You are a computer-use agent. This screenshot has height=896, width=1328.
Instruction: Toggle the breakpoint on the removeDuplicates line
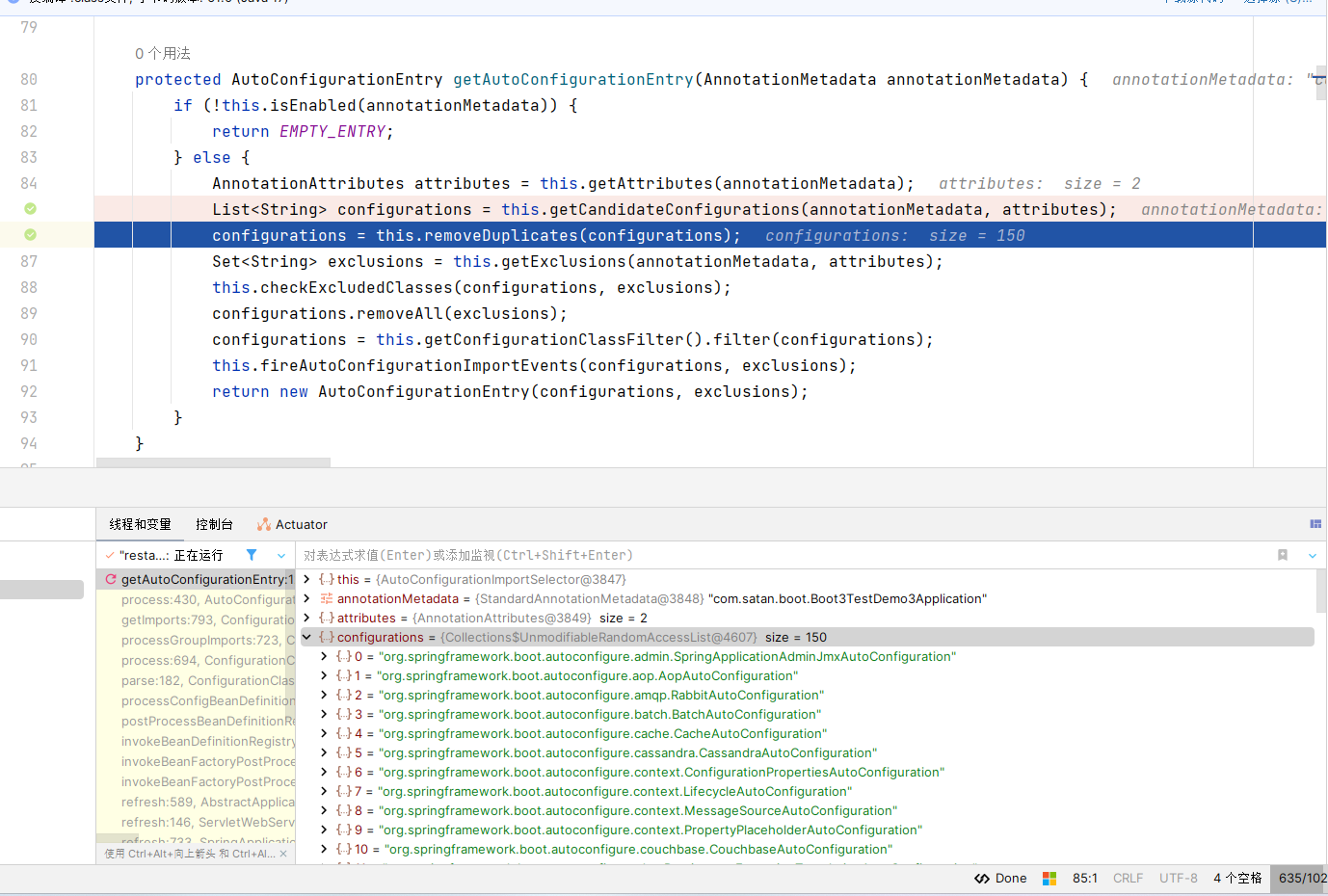click(x=30, y=235)
